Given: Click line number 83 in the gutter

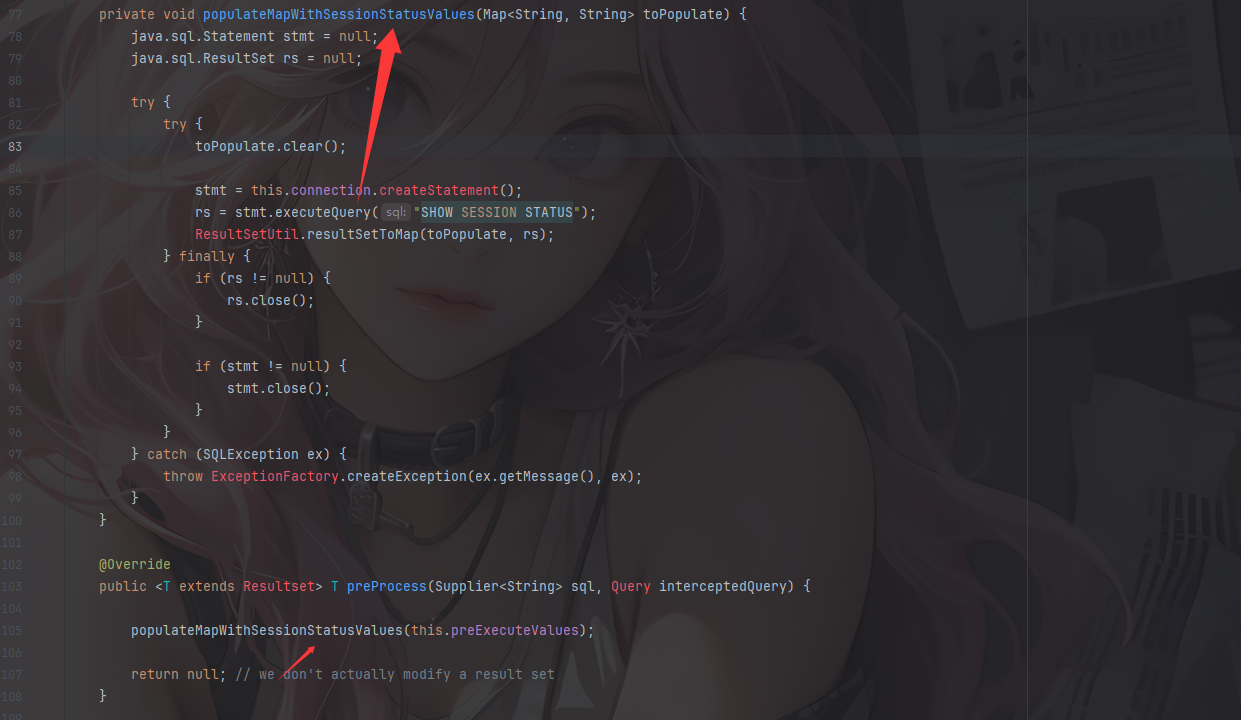Looking at the screenshot, I should point(14,146).
